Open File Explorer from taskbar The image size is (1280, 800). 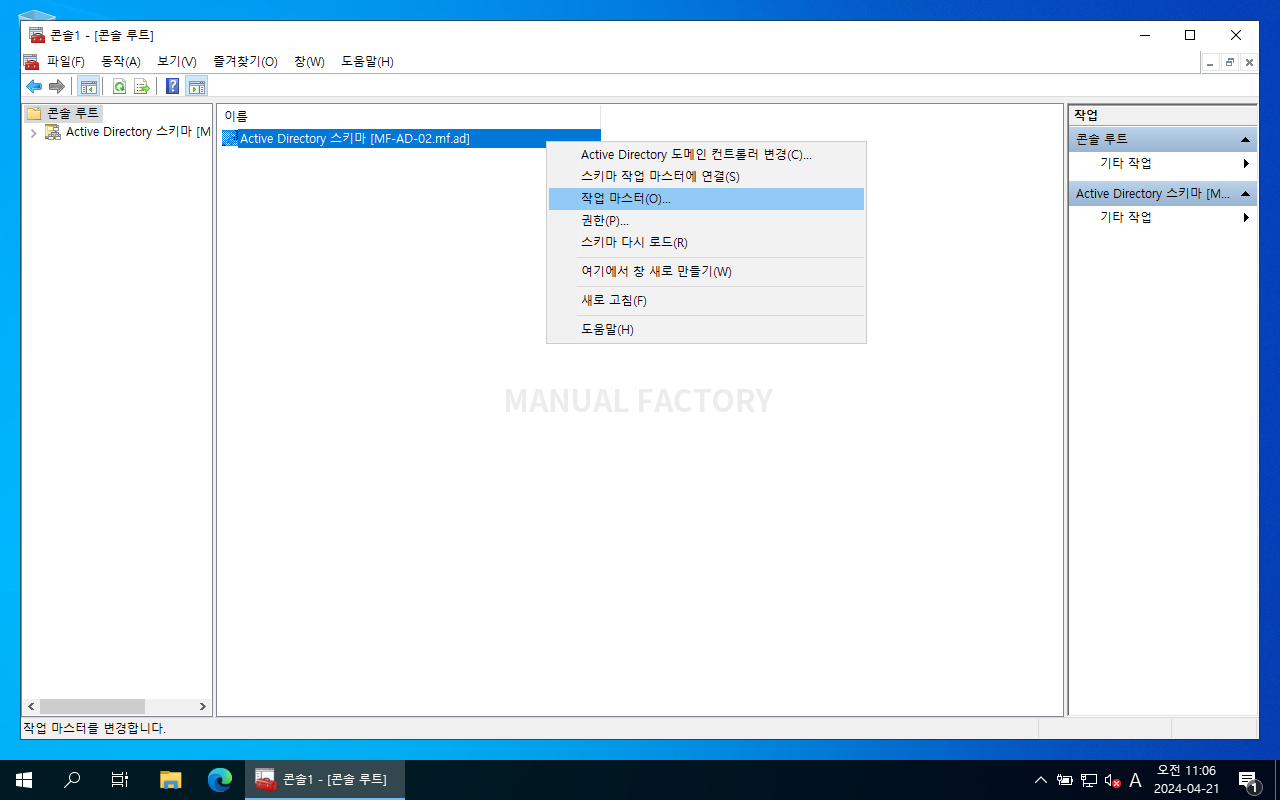click(x=171, y=780)
